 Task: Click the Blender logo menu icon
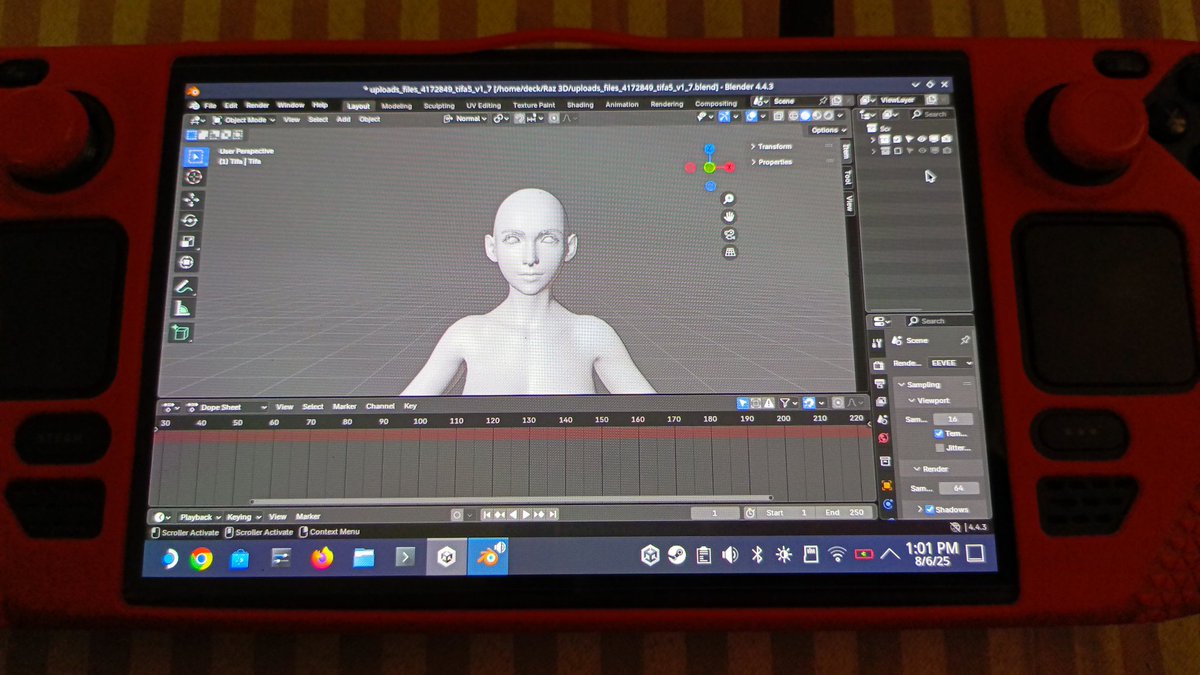click(x=194, y=105)
